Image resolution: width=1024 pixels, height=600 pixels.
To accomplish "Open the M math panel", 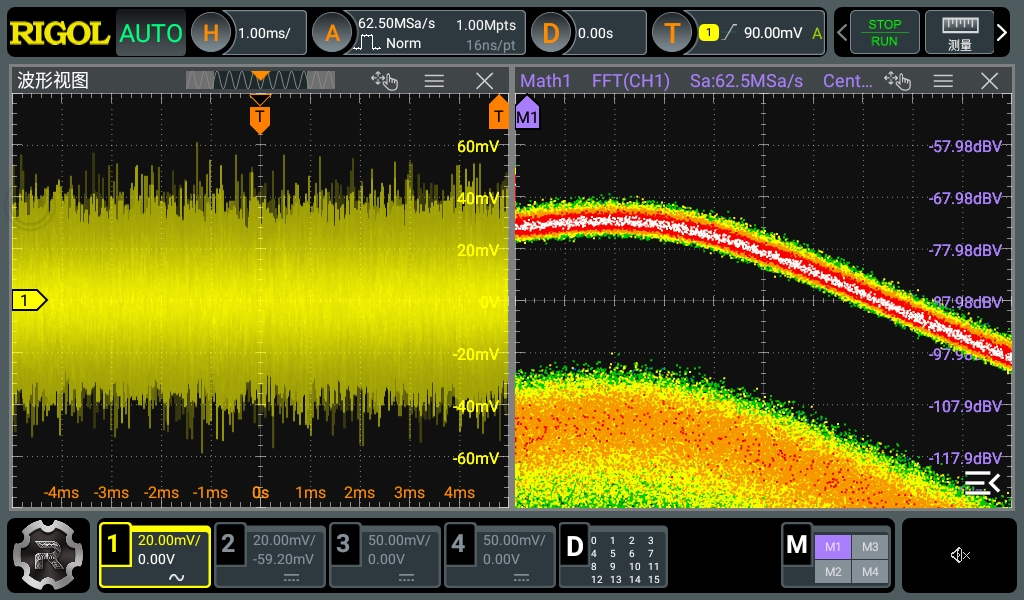I will coord(797,545).
